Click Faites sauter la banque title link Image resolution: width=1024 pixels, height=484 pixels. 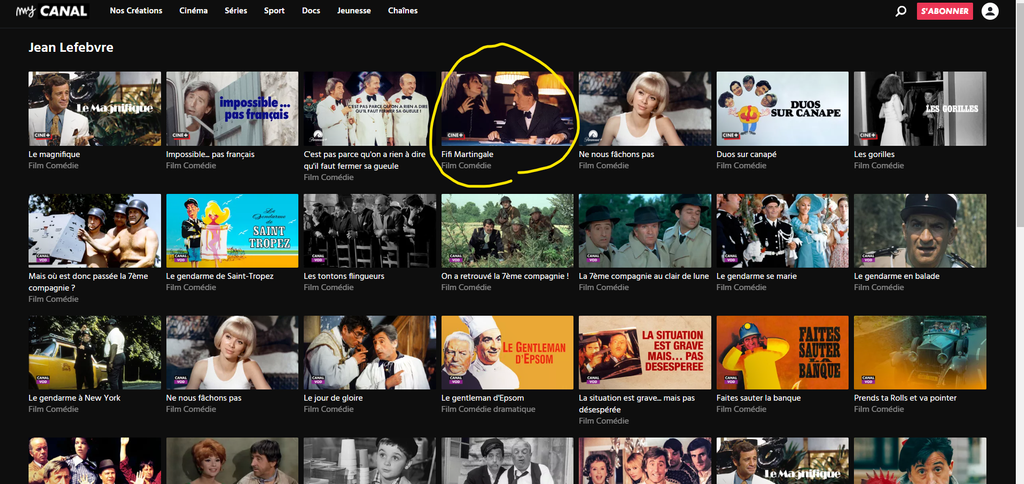[x=758, y=398]
